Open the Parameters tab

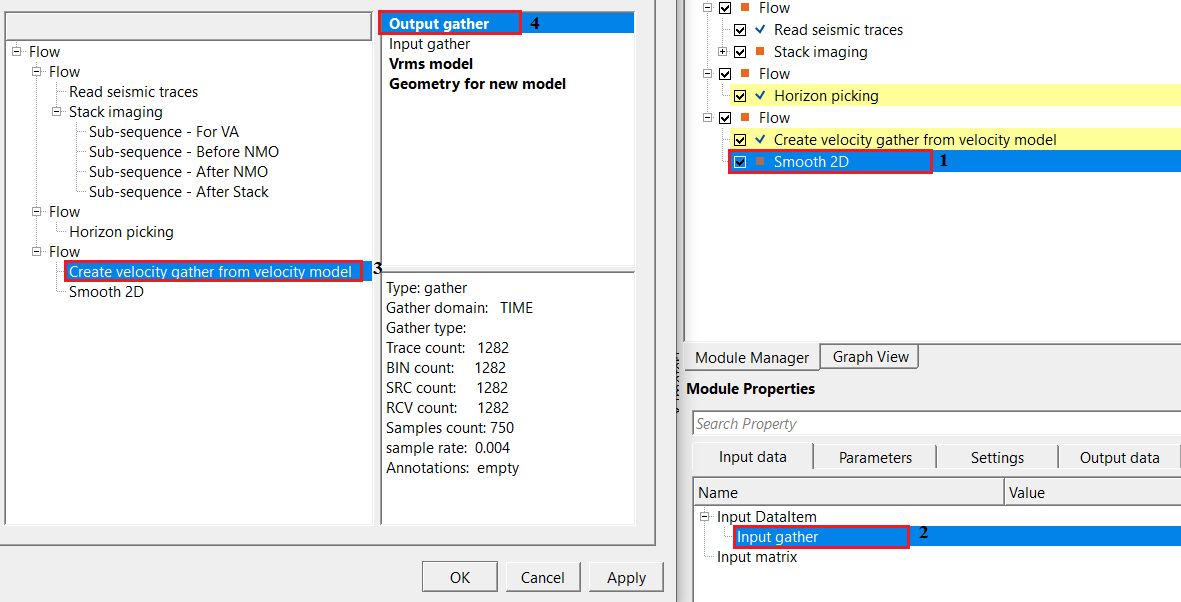point(875,457)
